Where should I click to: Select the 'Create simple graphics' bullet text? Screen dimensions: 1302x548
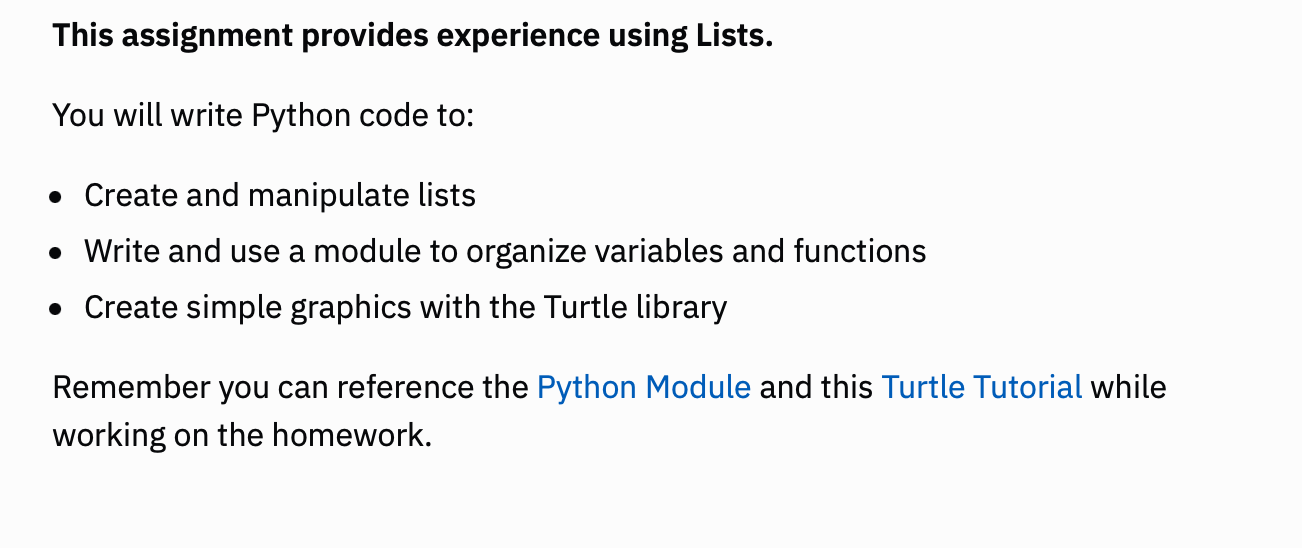[405, 307]
